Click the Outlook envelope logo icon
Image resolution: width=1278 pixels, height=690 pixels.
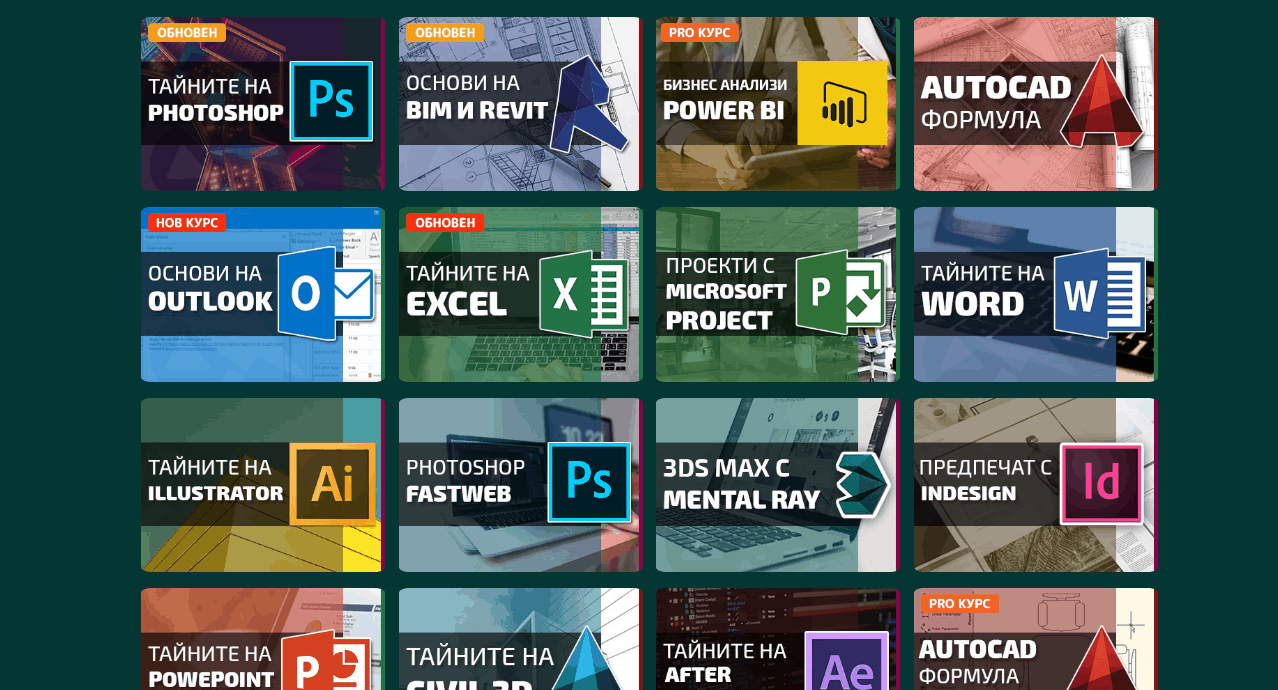pyautogui.click(x=326, y=294)
